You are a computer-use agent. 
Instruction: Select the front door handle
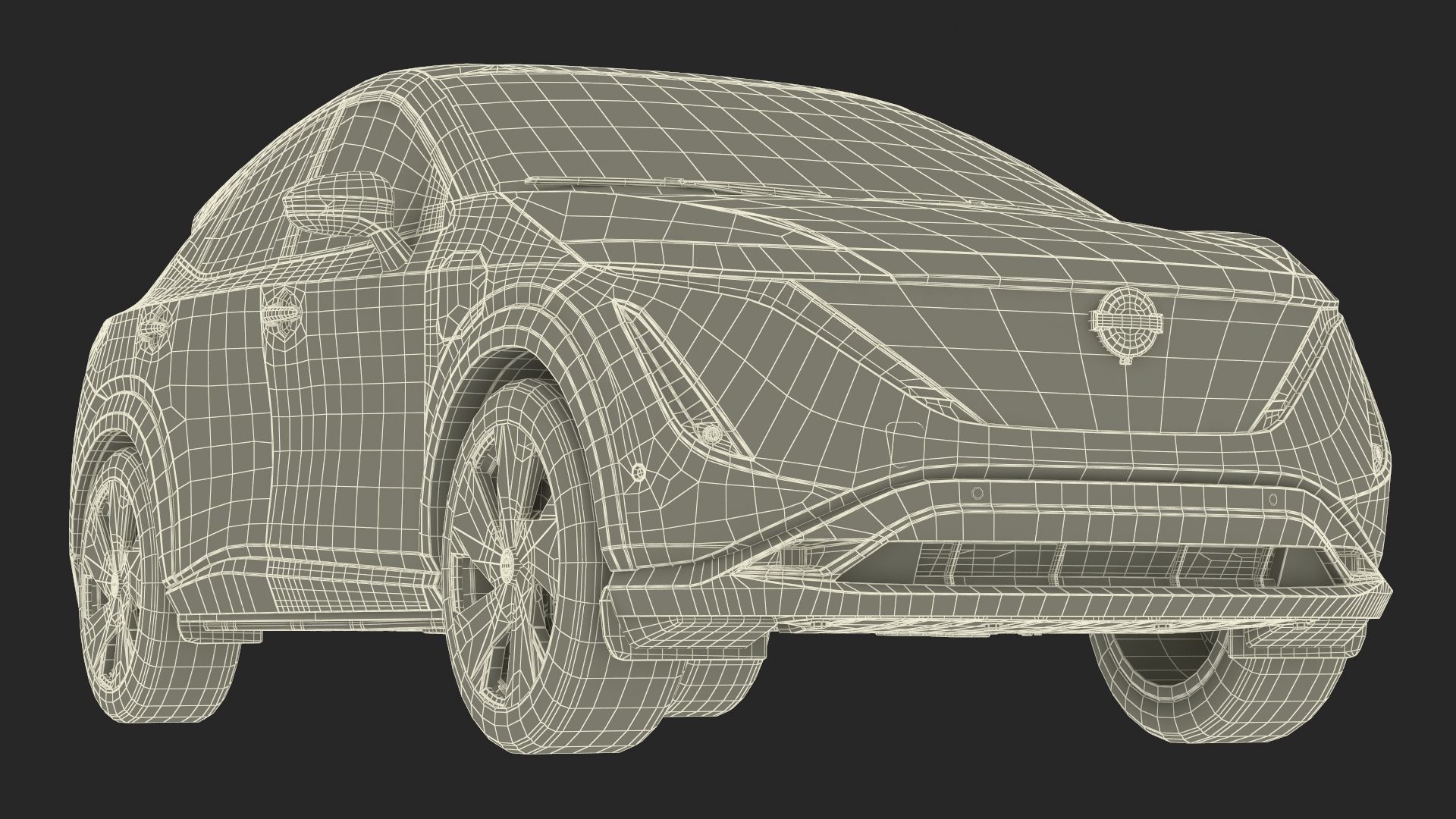pyautogui.click(x=282, y=315)
